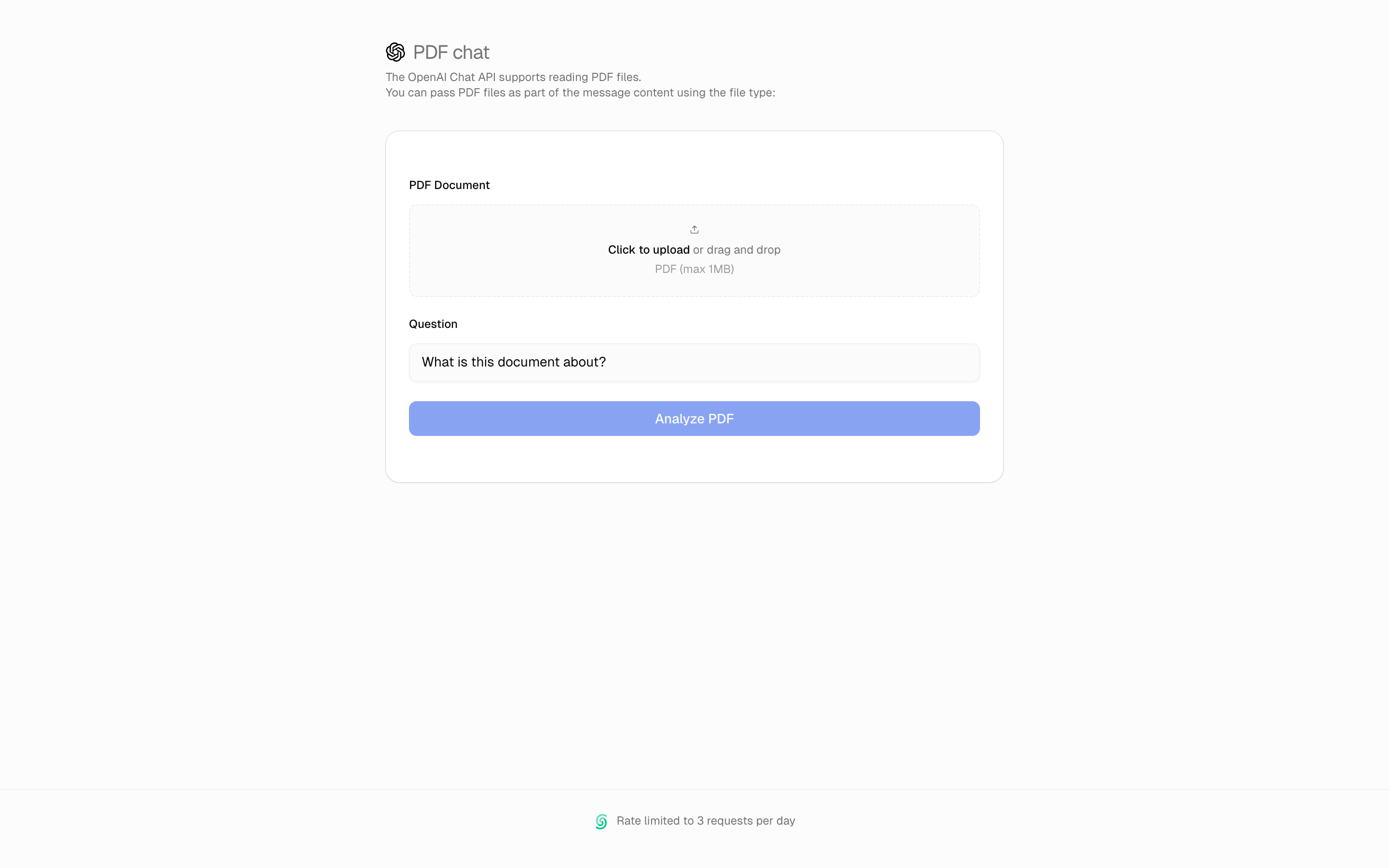Click the green swirl icon in footer
Viewport: 1389px width, 868px height.
tap(601, 822)
